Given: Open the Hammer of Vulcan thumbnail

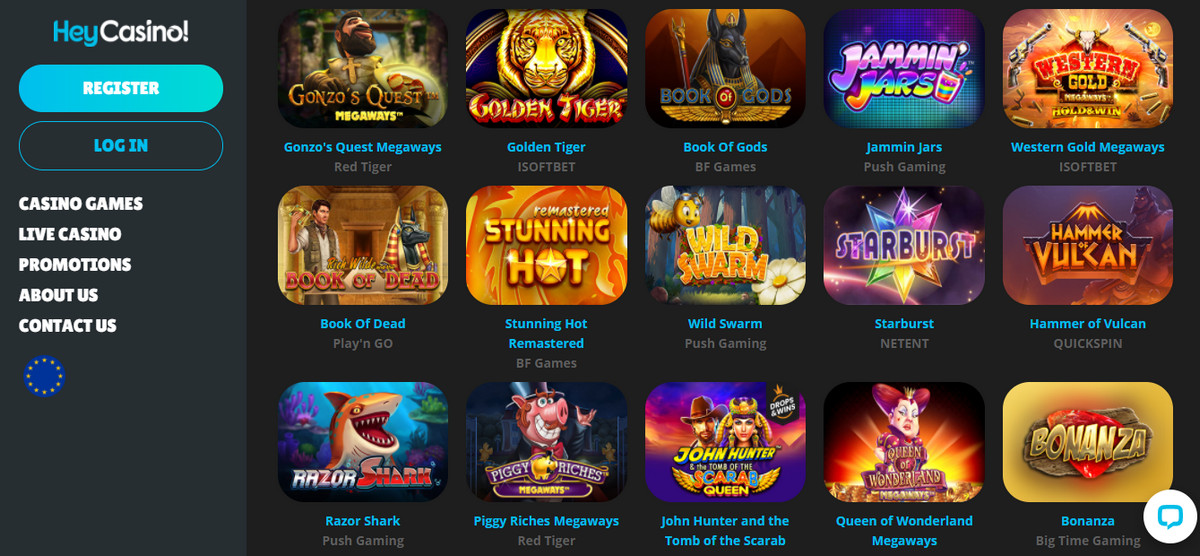Looking at the screenshot, I should click(1088, 245).
